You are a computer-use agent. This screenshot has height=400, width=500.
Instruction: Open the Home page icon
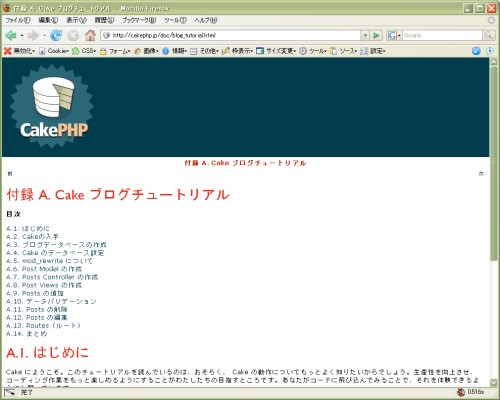[x=90, y=35]
